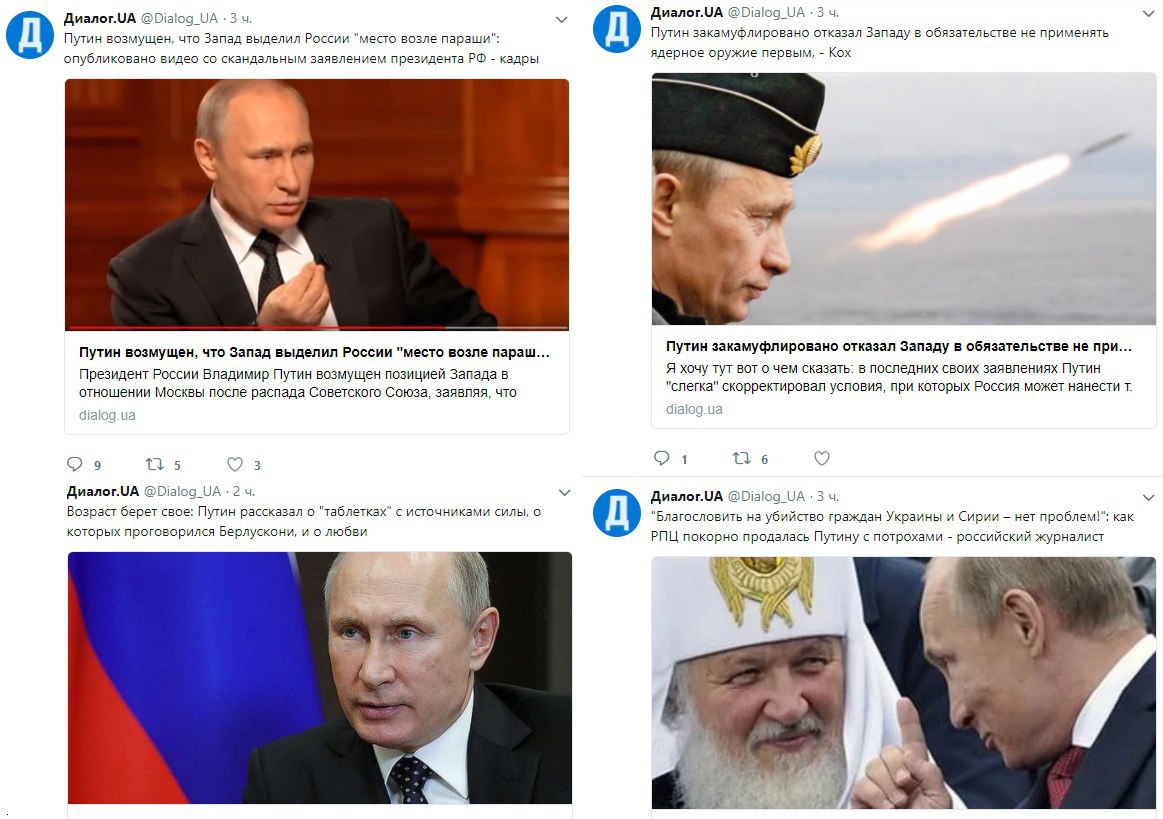Open preview image with Russian flag

pos(320,678)
